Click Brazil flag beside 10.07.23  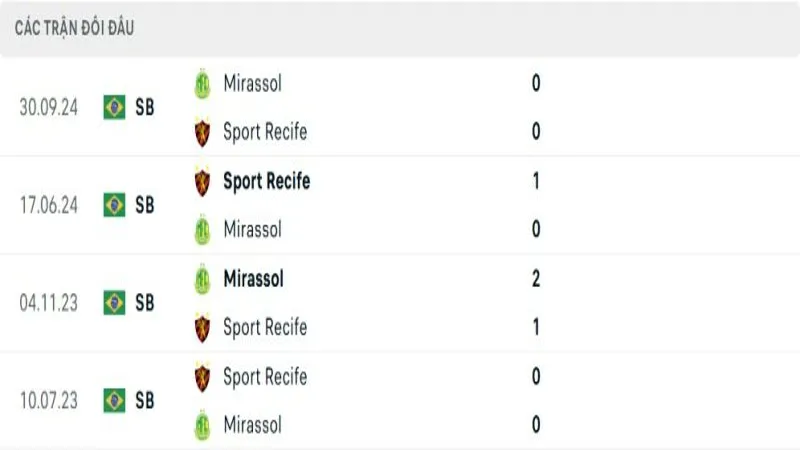click(115, 401)
